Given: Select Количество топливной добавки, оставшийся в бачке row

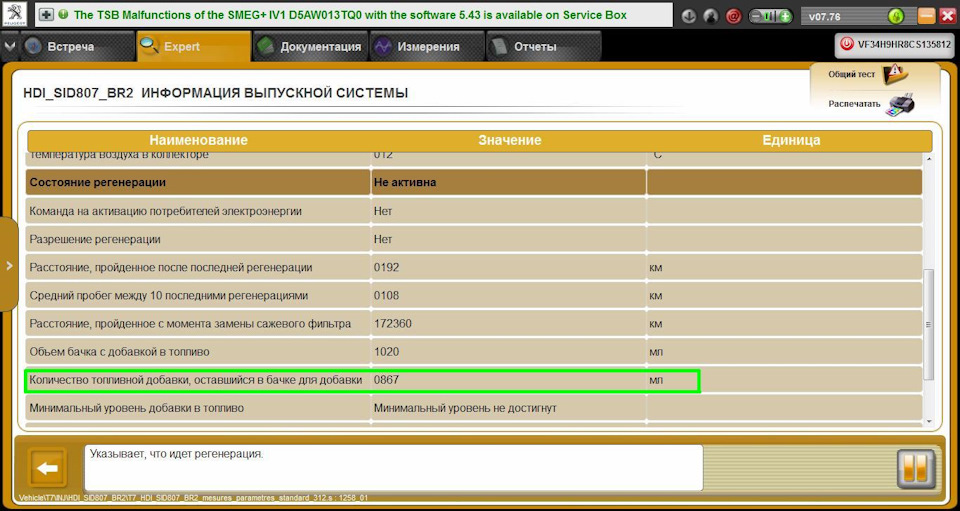Looking at the screenshot, I should pos(474,380).
